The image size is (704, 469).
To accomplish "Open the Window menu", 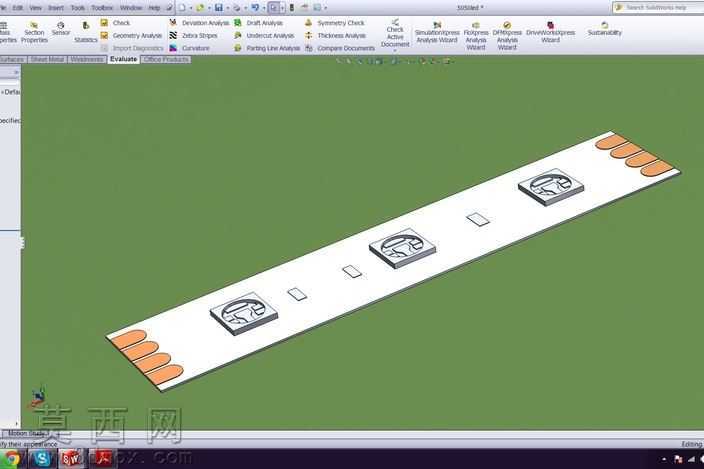I will [x=131, y=8].
